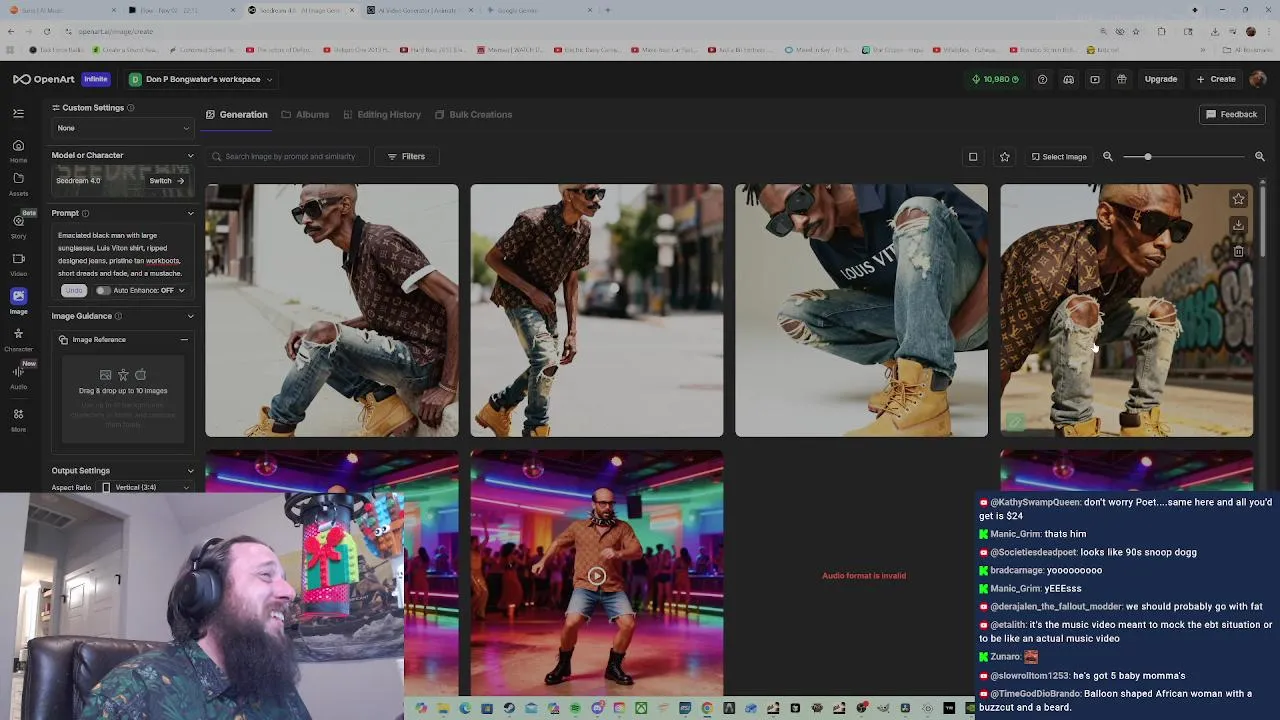Open the Character section
Viewport: 1280px width, 720px height.
tap(18, 340)
